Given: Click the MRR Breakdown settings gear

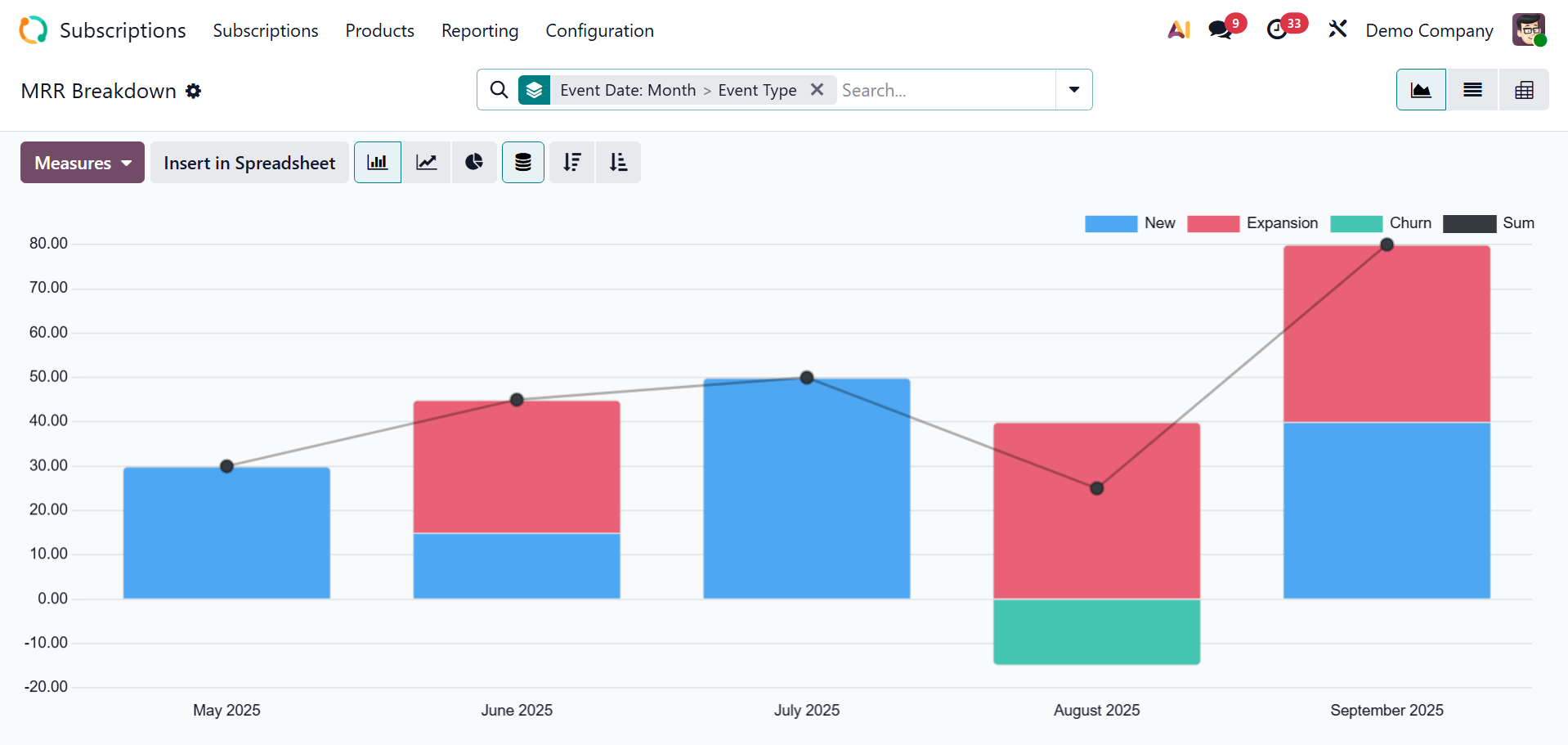Looking at the screenshot, I should pos(193,91).
